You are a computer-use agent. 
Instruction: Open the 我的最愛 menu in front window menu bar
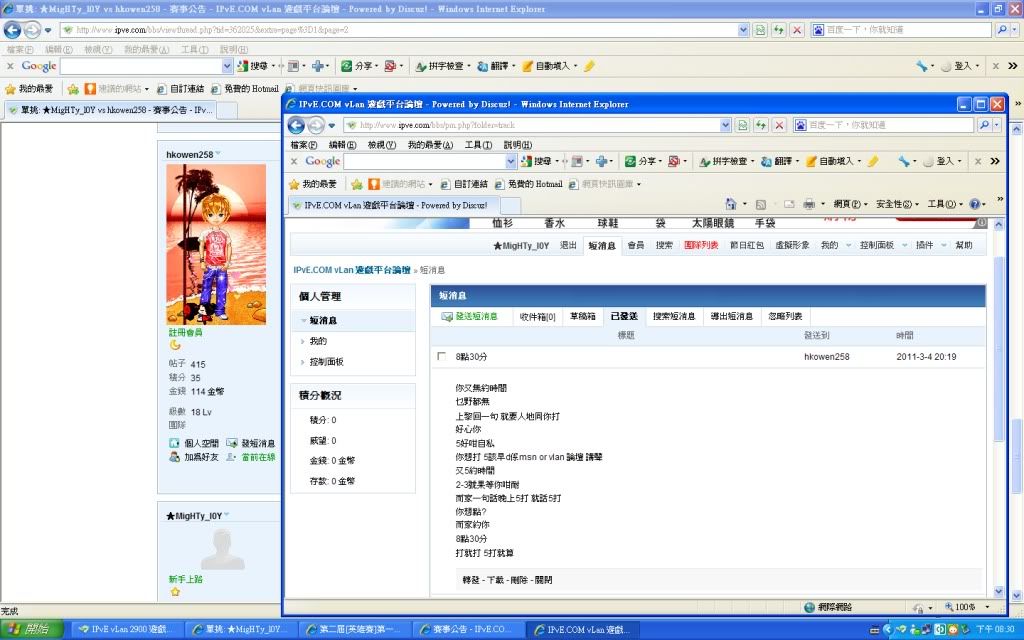[x=429, y=145]
